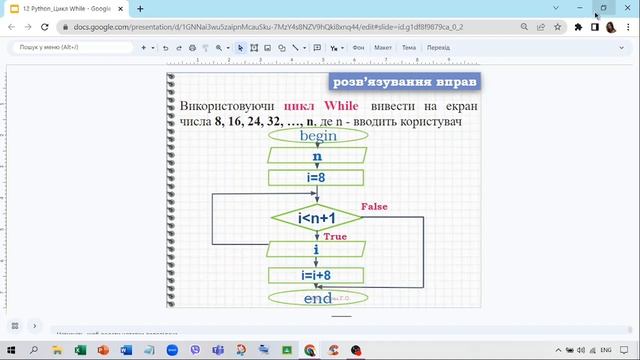Open File Explorer from the taskbar

pos(57,350)
